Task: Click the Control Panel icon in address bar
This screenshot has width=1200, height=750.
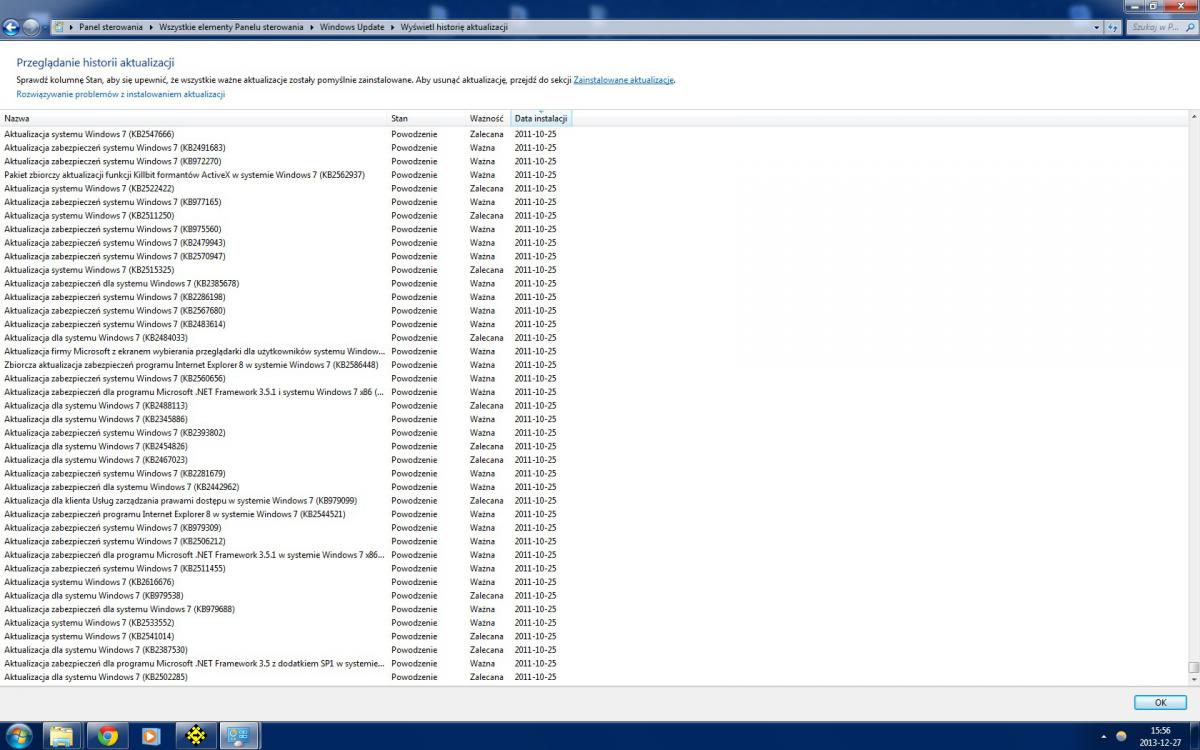Action: [x=59, y=27]
